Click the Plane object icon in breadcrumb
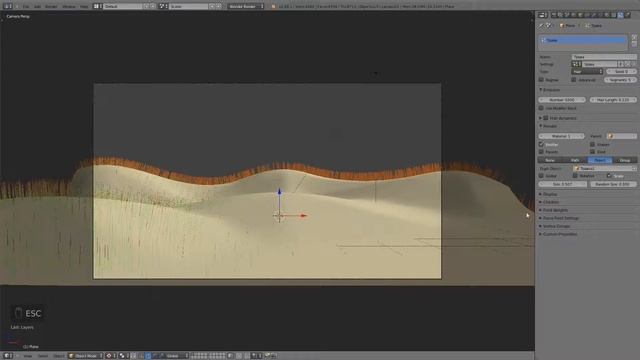Screen dimensions: 640x360 point(562,25)
